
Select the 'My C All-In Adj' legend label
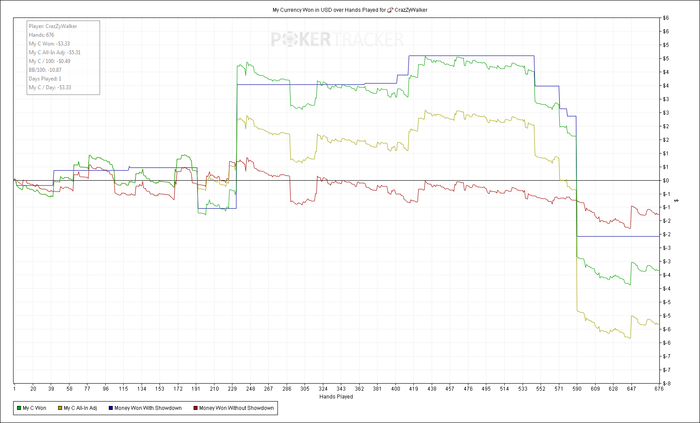[80, 408]
